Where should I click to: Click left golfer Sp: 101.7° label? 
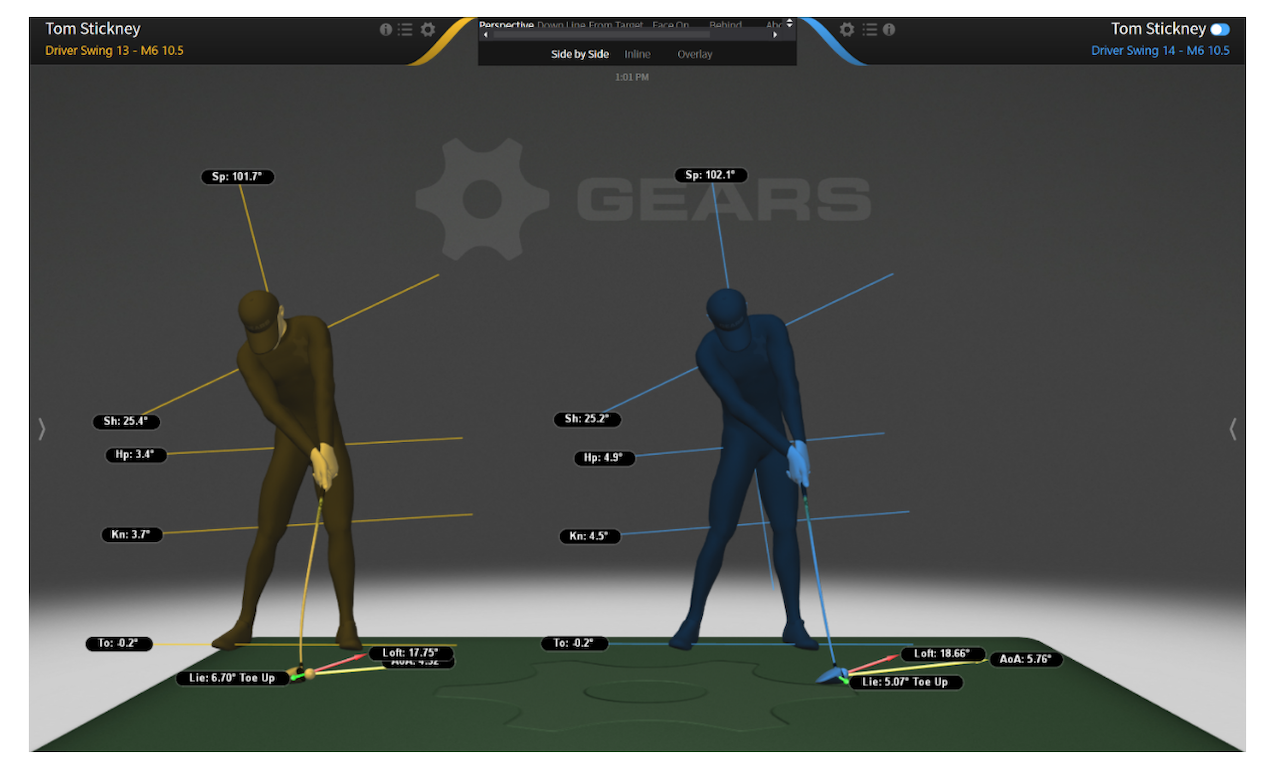click(x=237, y=177)
